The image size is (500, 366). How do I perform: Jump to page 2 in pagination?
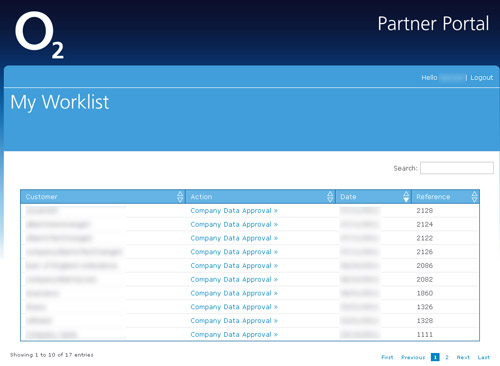[447, 357]
